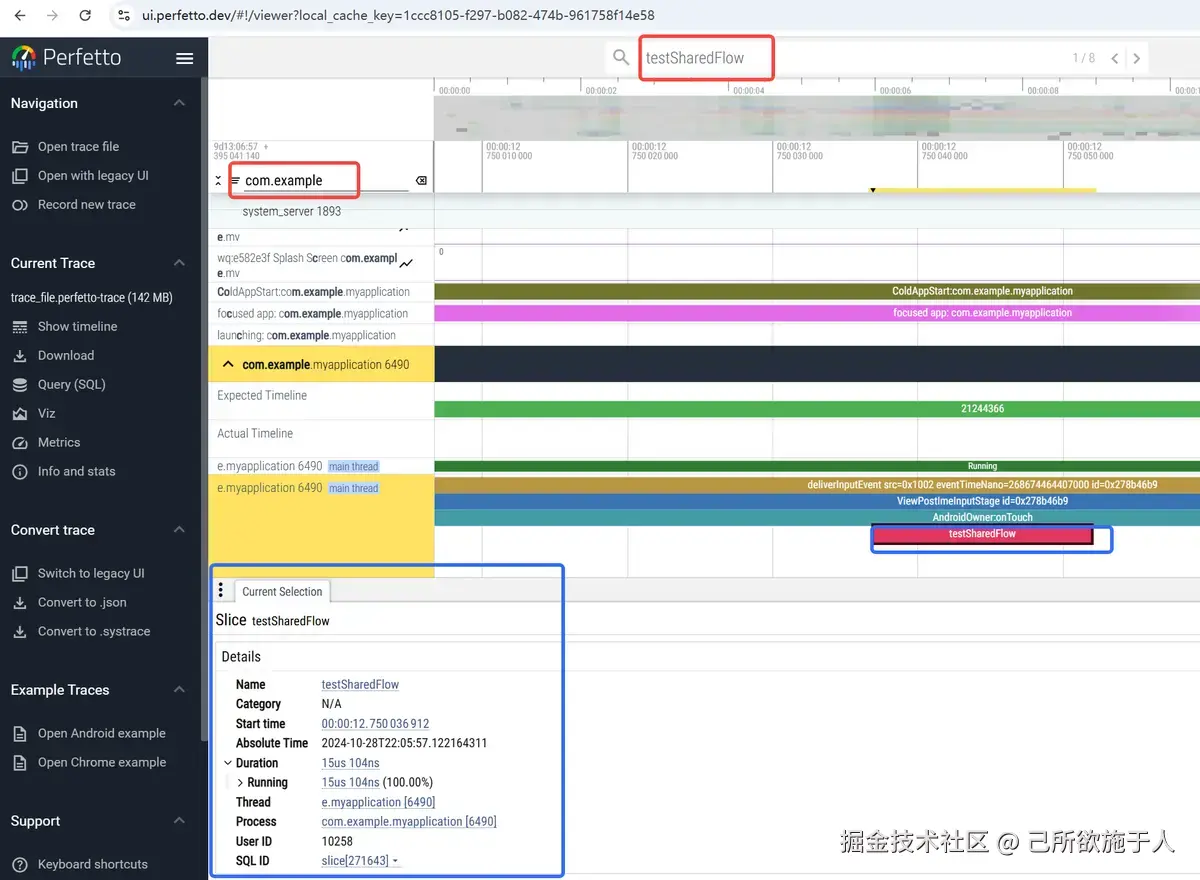Click the Convert to .json download icon
This screenshot has height=880, width=1200.
pyautogui.click(x=20, y=603)
